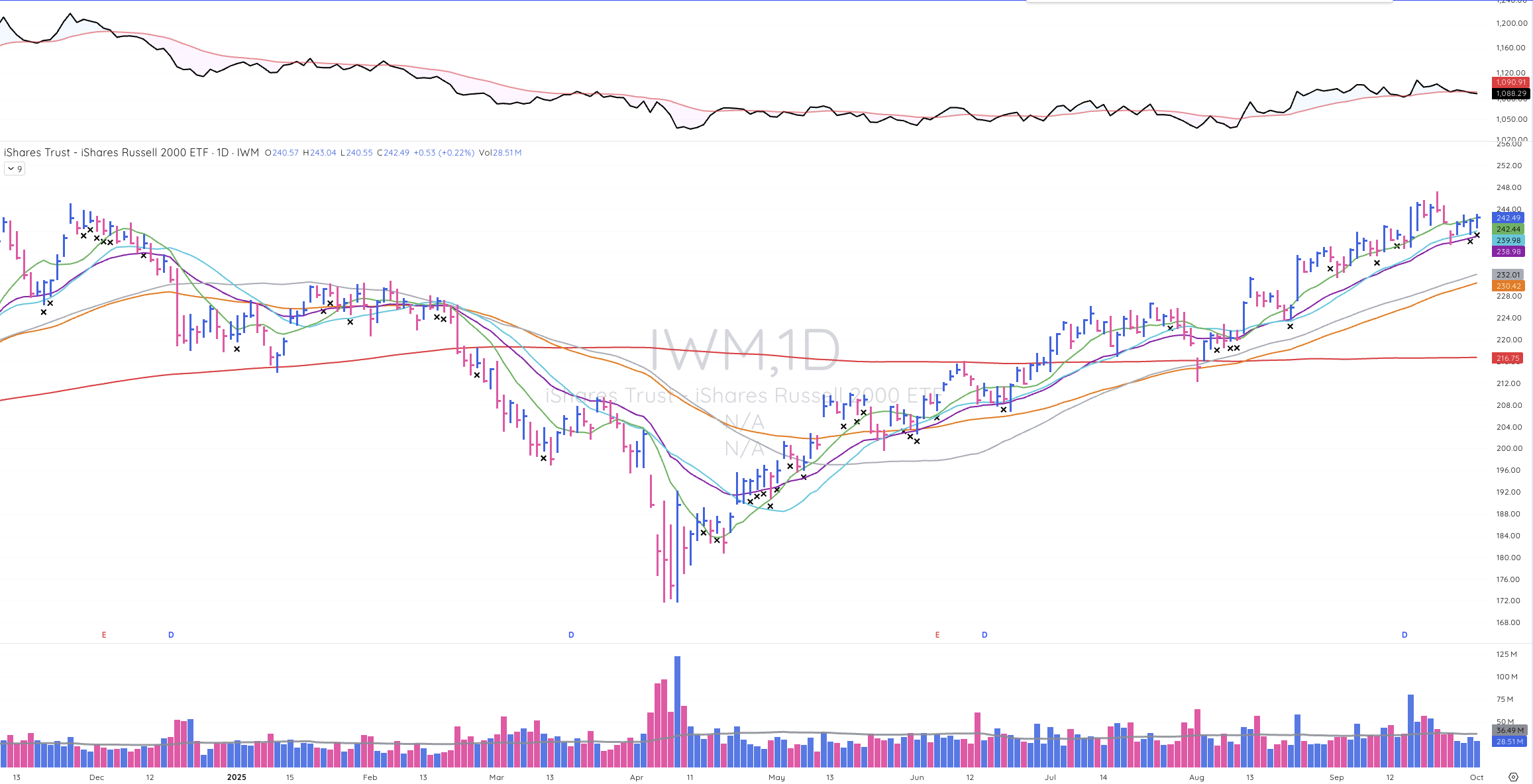
Task: Select the dividend "D" marker below April
Action: coord(570,634)
